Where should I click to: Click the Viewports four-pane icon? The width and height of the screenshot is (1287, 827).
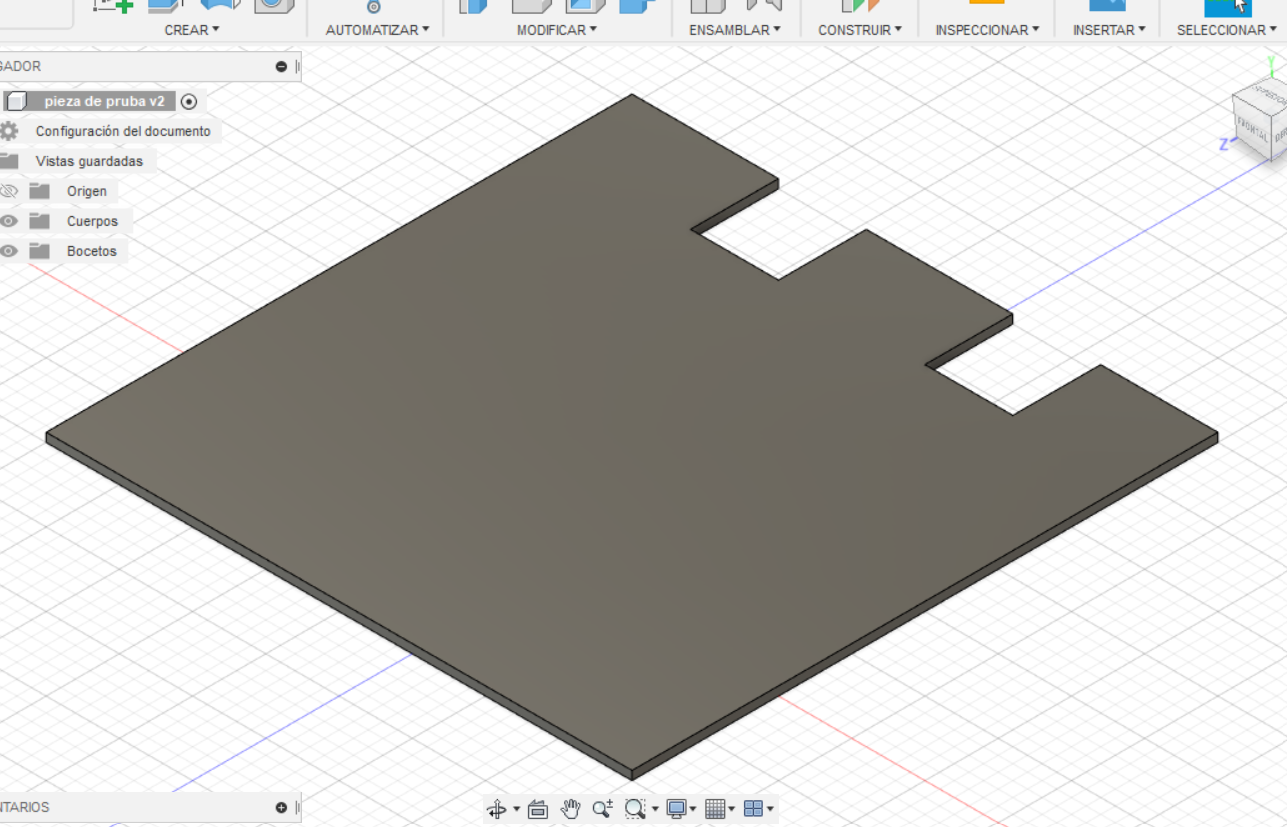point(754,809)
